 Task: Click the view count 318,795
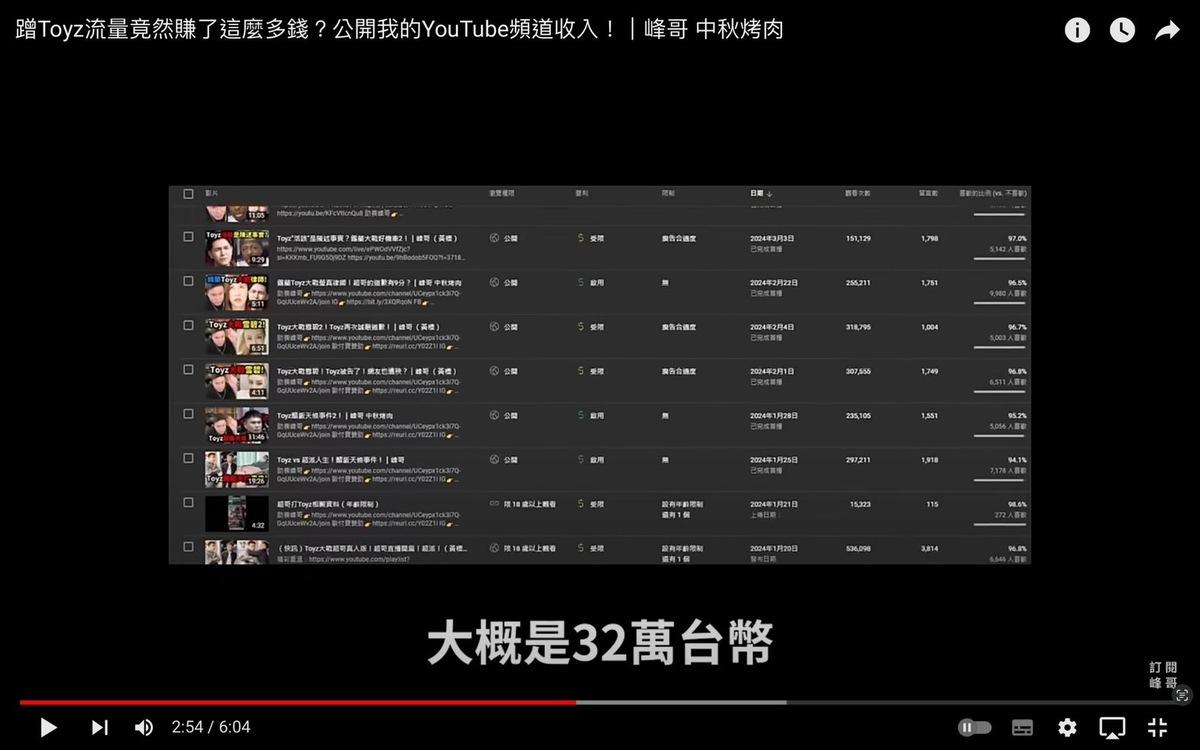click(858, 327)
